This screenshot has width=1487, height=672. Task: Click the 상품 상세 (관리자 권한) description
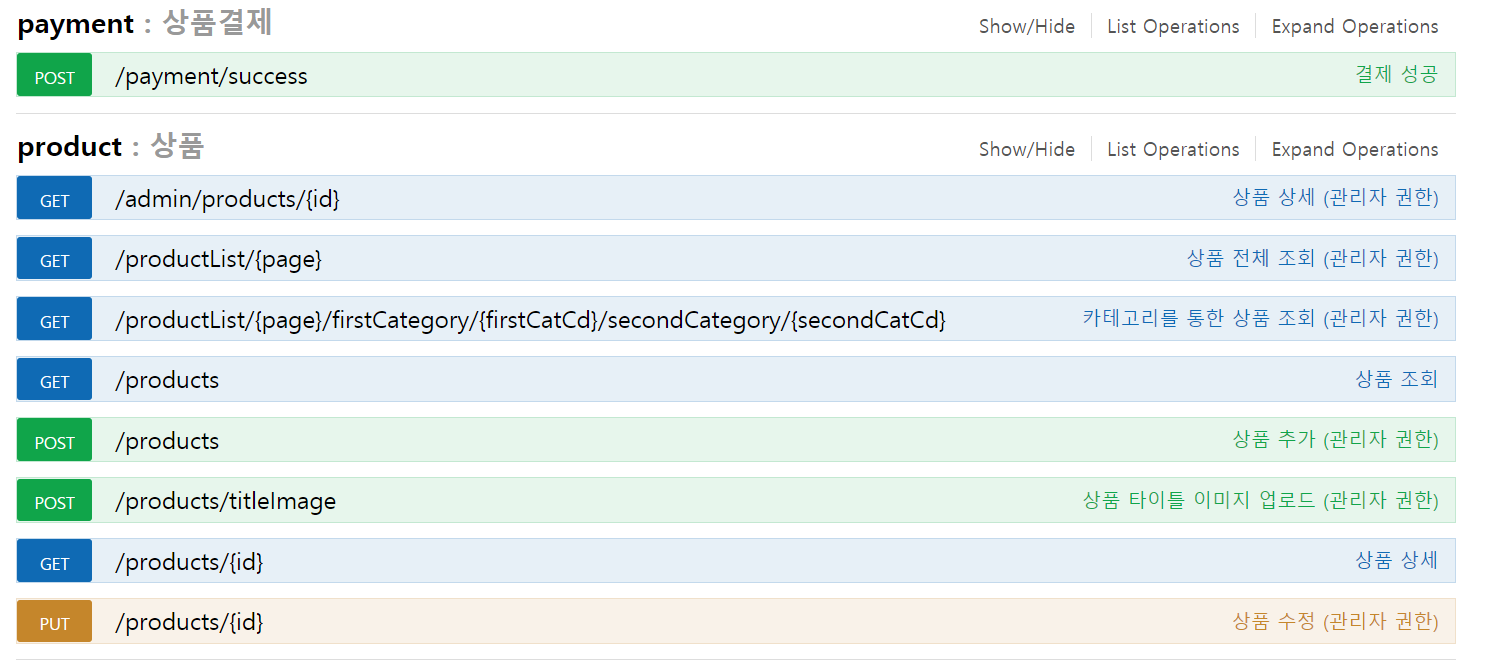1336,197
